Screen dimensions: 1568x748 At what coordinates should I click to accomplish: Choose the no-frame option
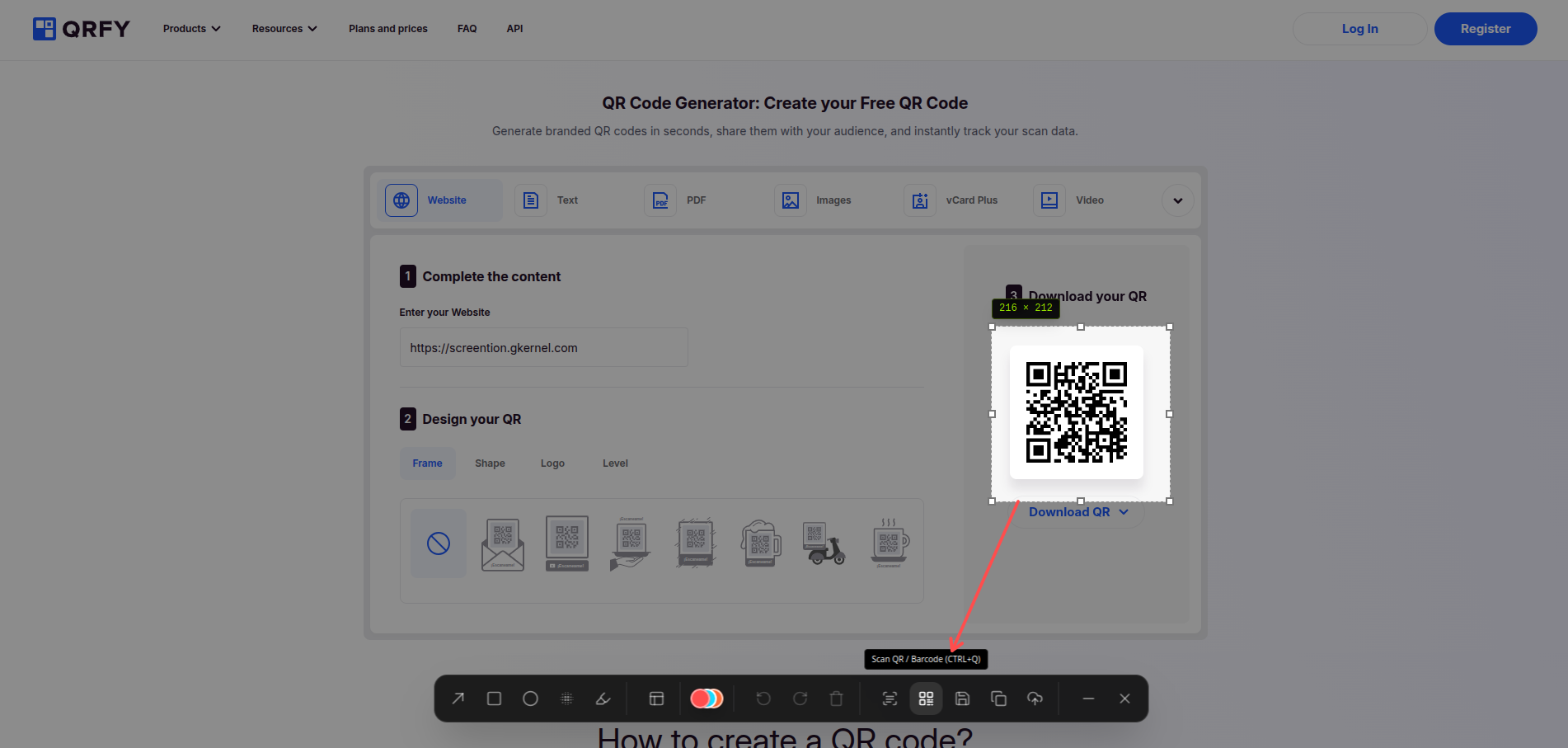(x=439, y=543)
